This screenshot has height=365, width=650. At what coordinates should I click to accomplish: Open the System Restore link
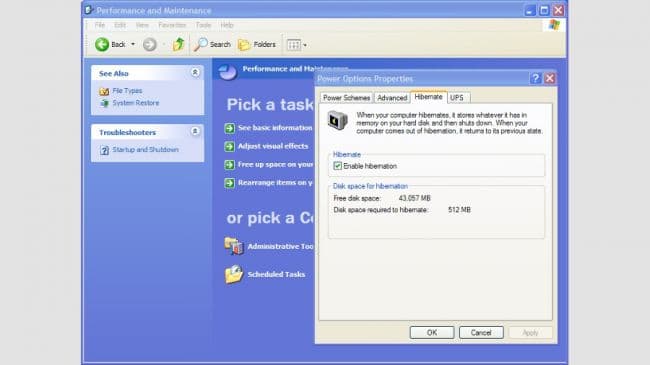click(136, 103)
